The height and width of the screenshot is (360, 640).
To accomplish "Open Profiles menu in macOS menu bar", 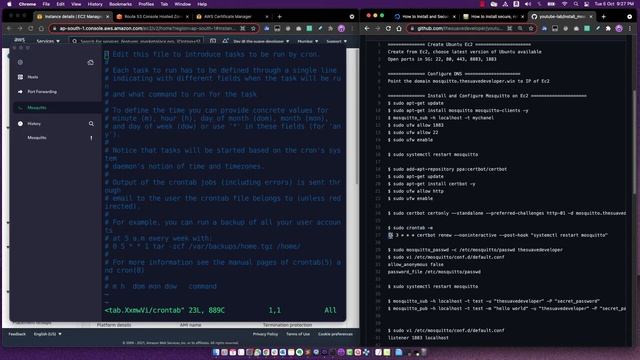I will tap(146, 4).
